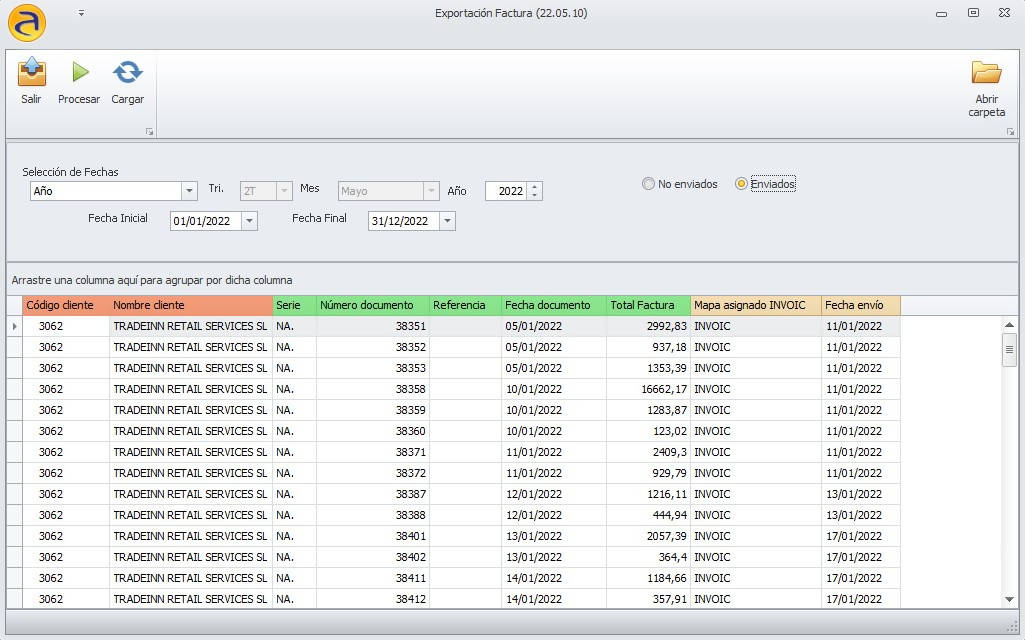Click the Cargar reload icon
1025x640 pixels.
pos(127,73)
